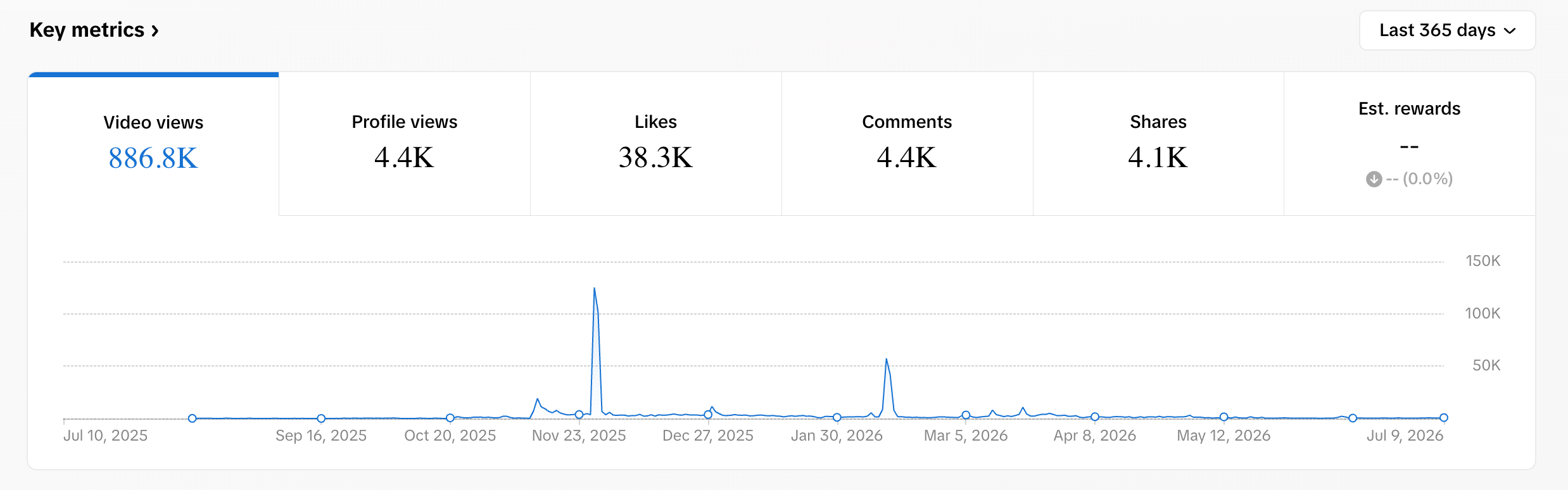Click the Jul 9, 2026 end data point
Image resolution: width=1568 pixels, height=490 pixels.
pyautogui.click(x=1443, y=417)
